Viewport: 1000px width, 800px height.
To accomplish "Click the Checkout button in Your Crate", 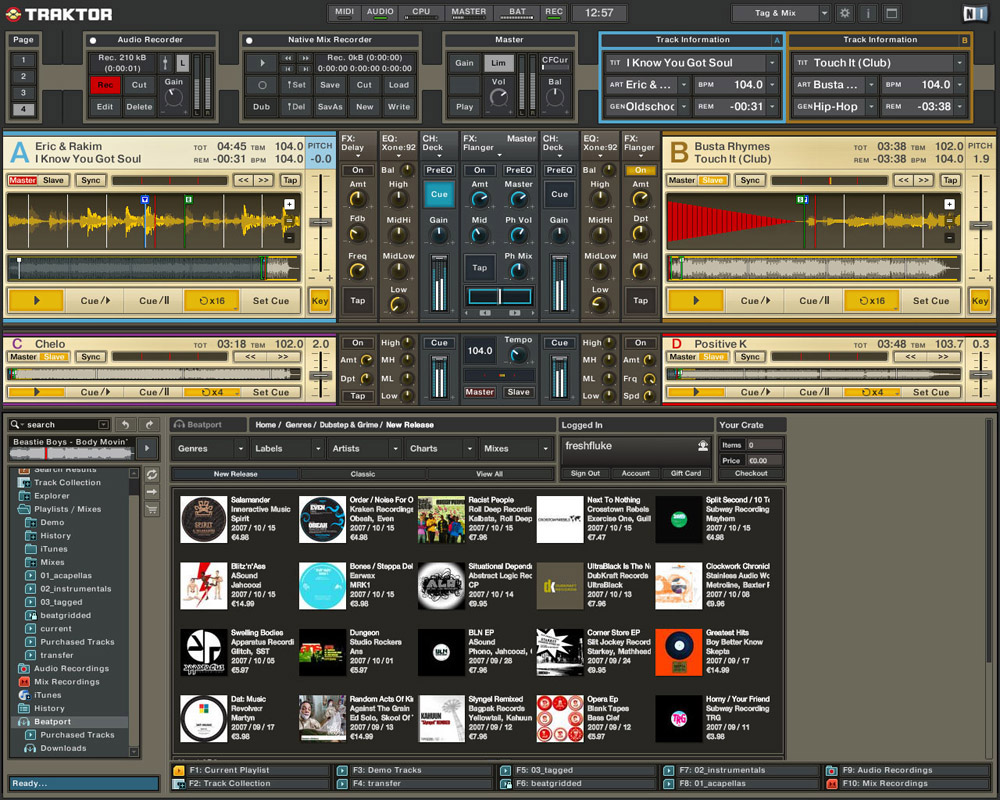I will (x=750, y=472).
